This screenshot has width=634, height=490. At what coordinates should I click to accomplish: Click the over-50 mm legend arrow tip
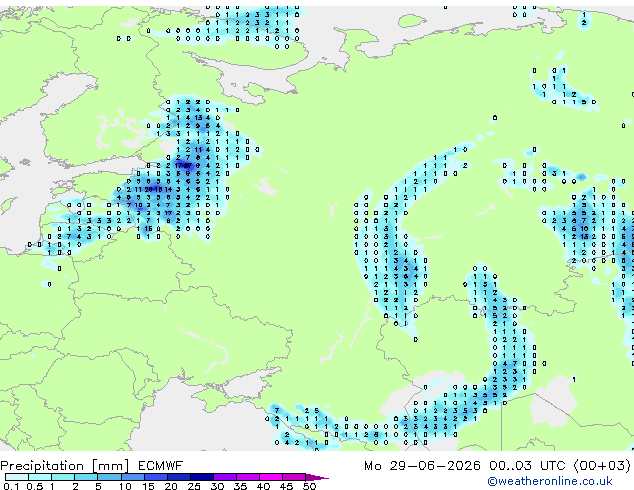[x=317, y=478]
